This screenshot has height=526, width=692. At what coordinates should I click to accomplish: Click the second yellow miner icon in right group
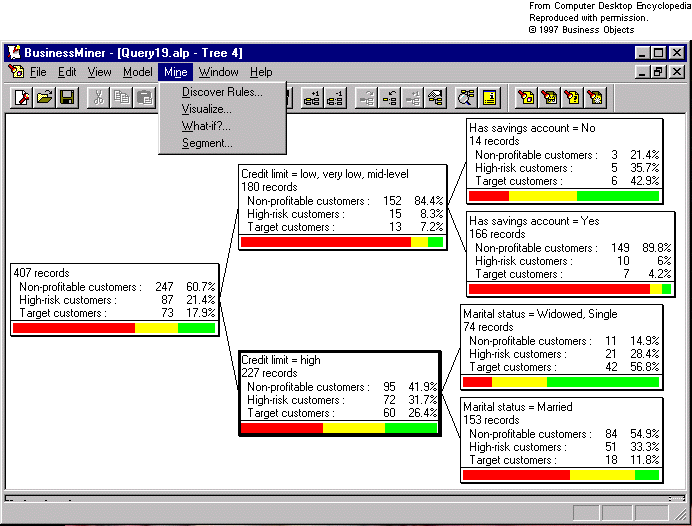tap(549, 97)
